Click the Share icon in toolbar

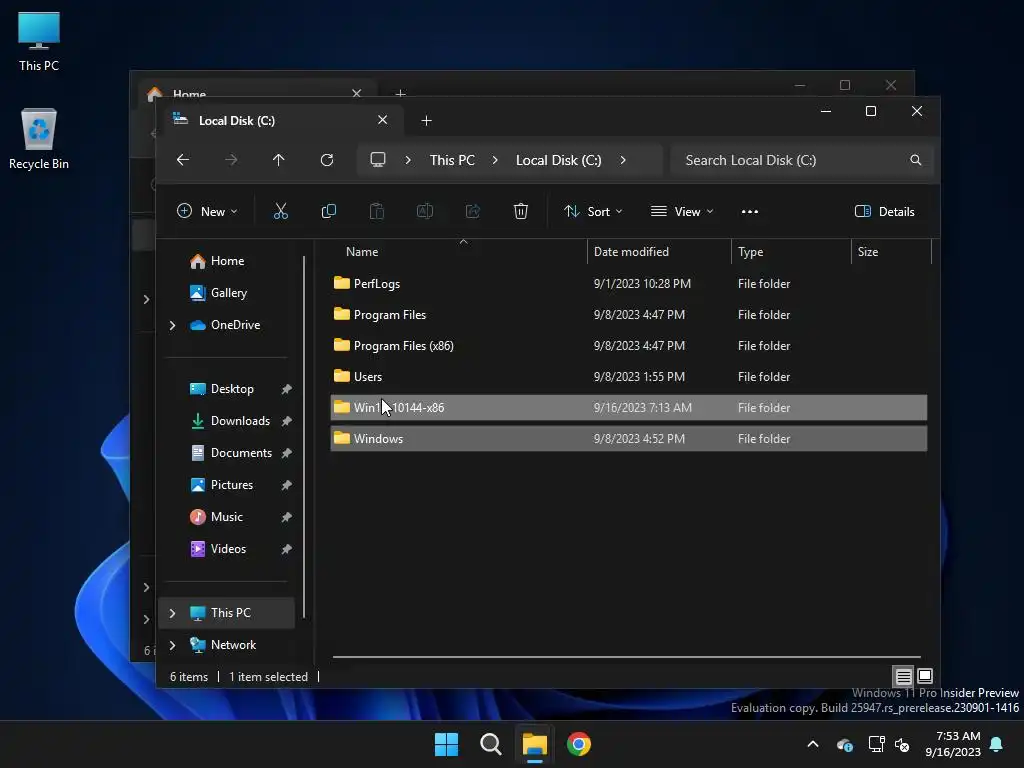click(473, 211)
